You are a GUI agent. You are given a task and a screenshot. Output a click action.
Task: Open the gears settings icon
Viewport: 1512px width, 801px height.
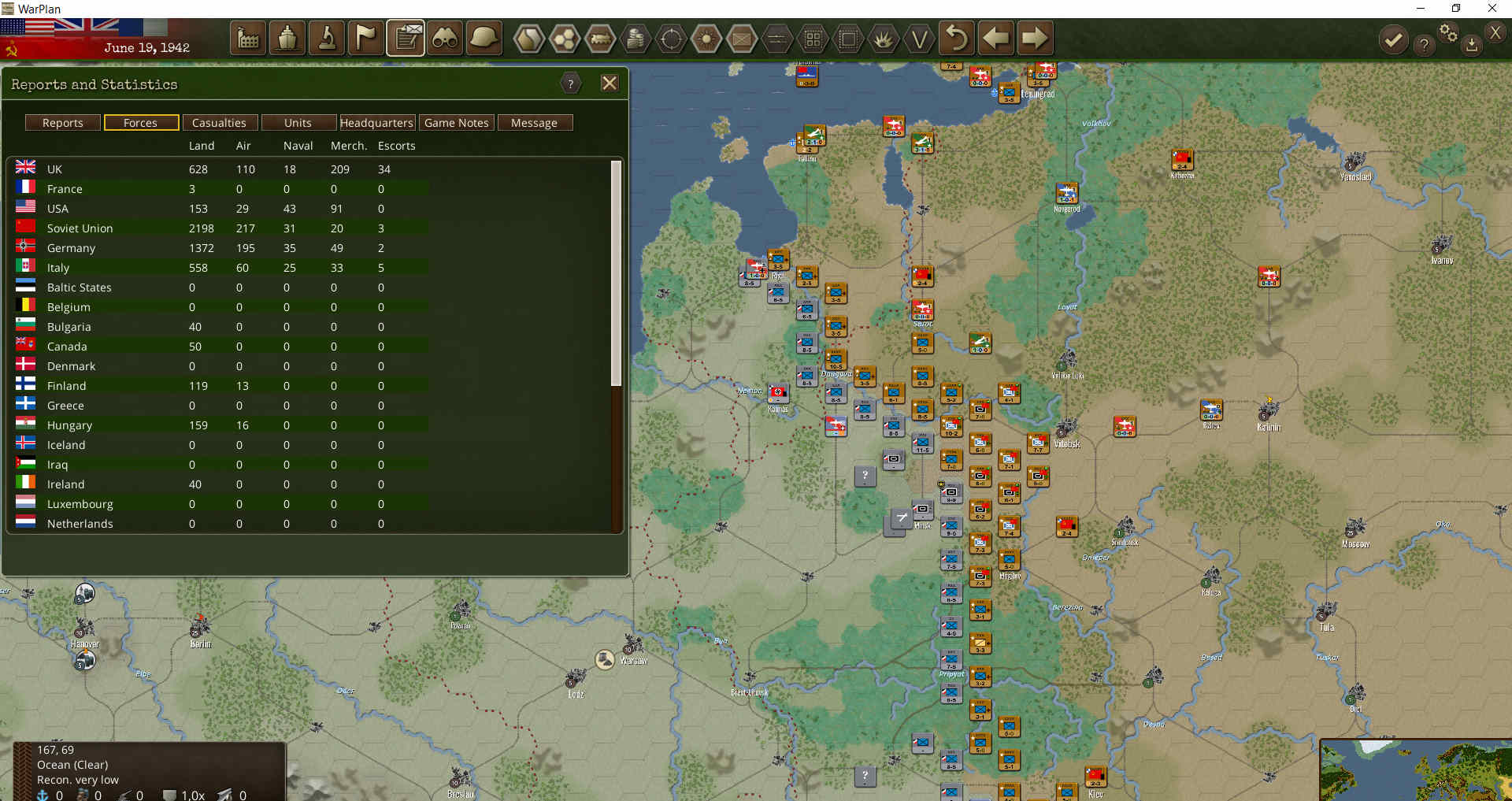click(1448, 33)
